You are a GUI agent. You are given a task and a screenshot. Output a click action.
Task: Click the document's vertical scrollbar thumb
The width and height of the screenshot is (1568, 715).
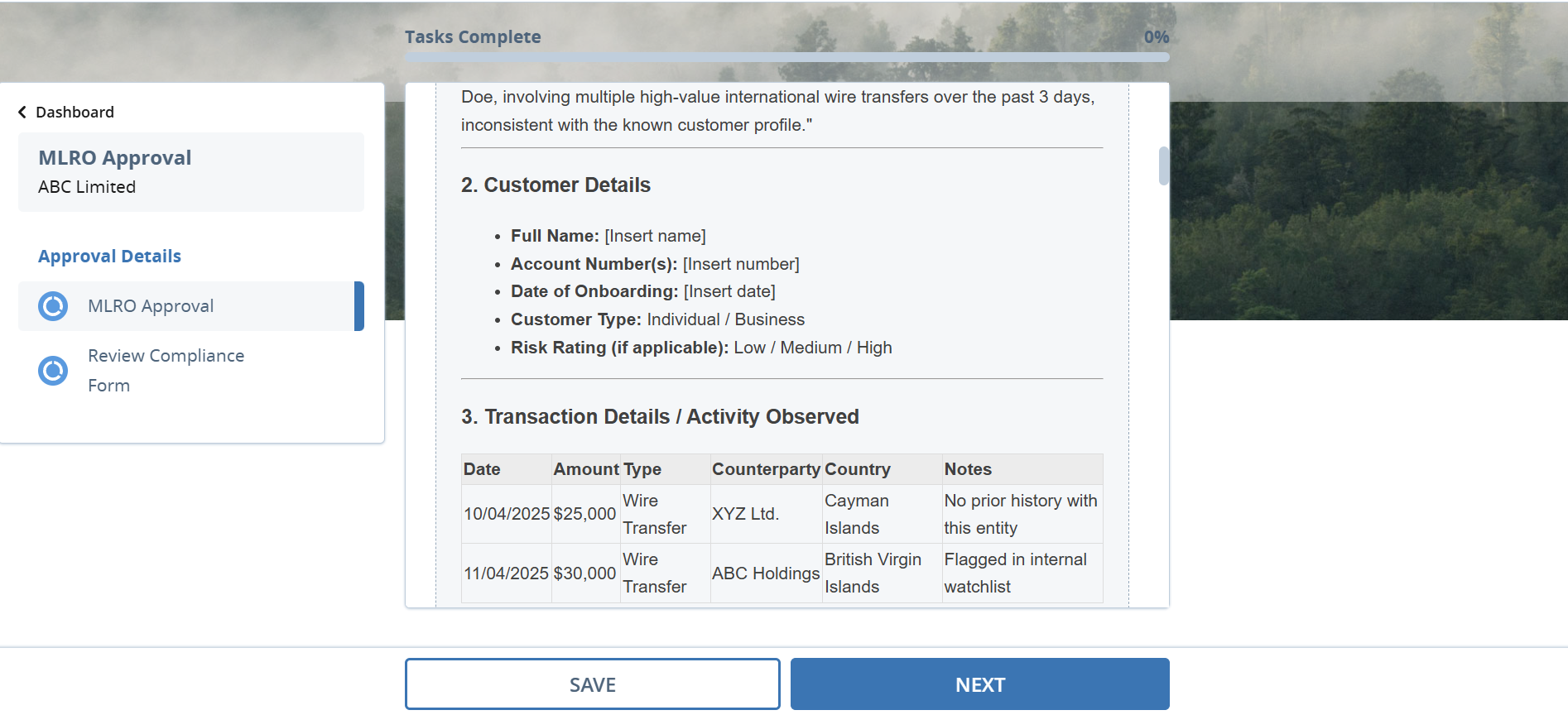tap(1163, 166)
